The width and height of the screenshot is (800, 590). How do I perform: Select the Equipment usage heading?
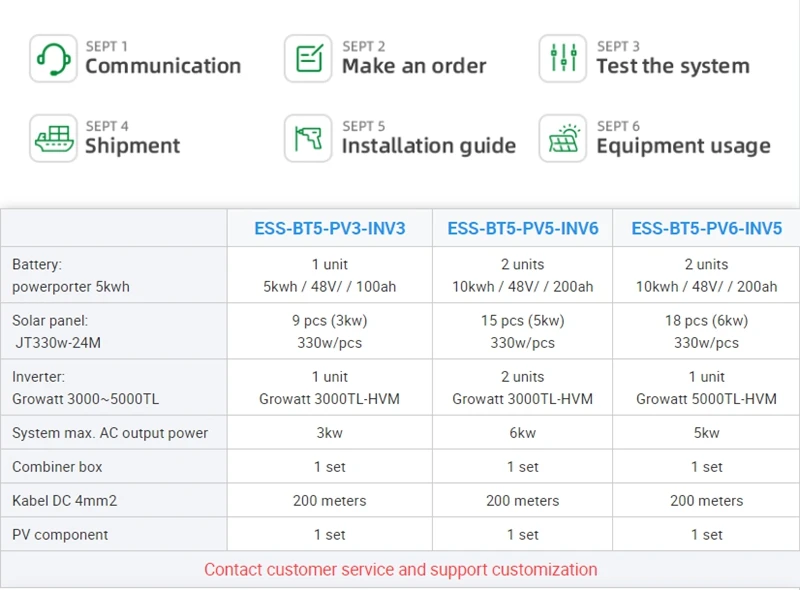[x=683, y=146]
